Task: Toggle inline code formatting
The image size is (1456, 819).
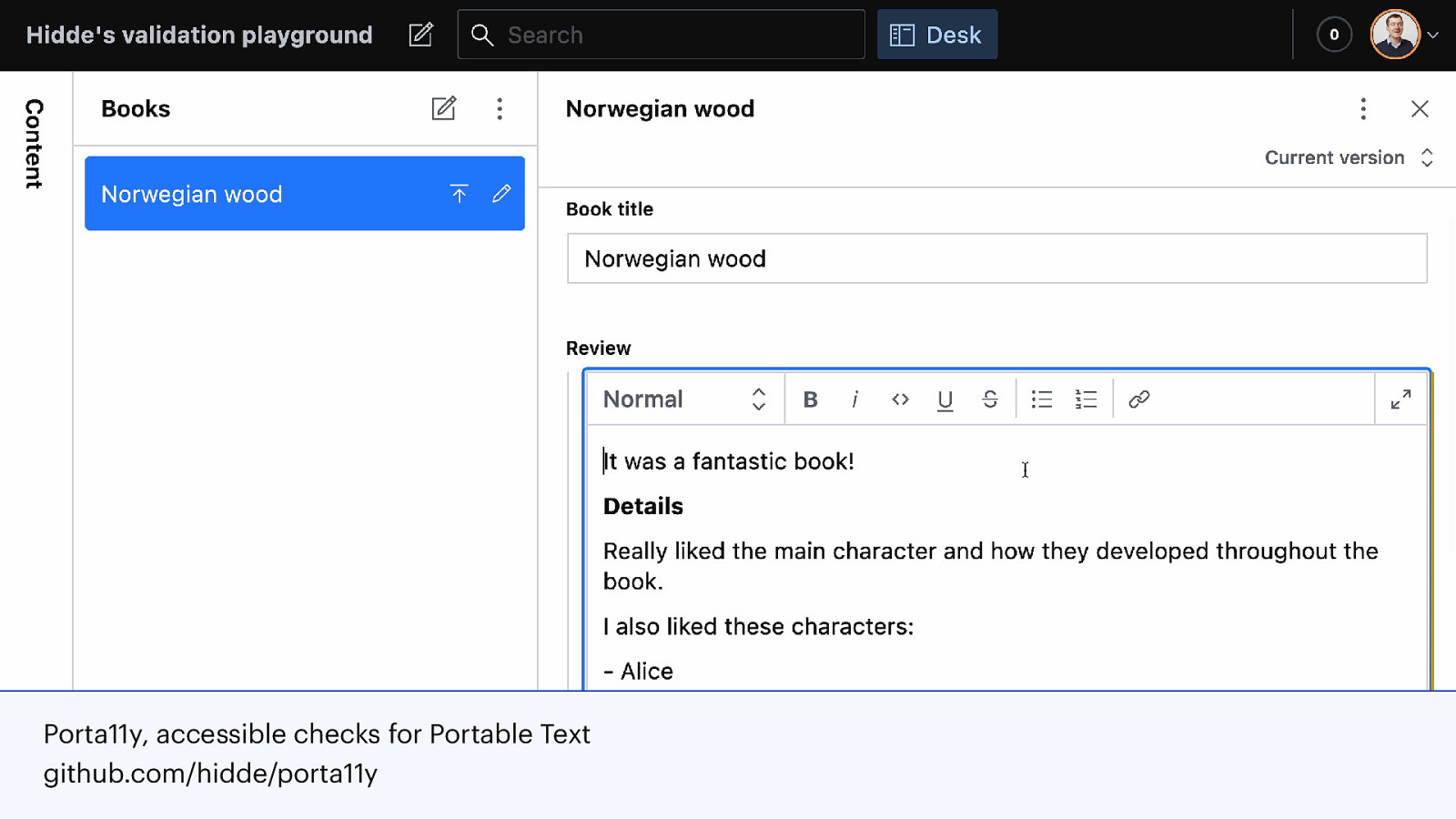Action: pyautogui.click(x=900, y=399)
